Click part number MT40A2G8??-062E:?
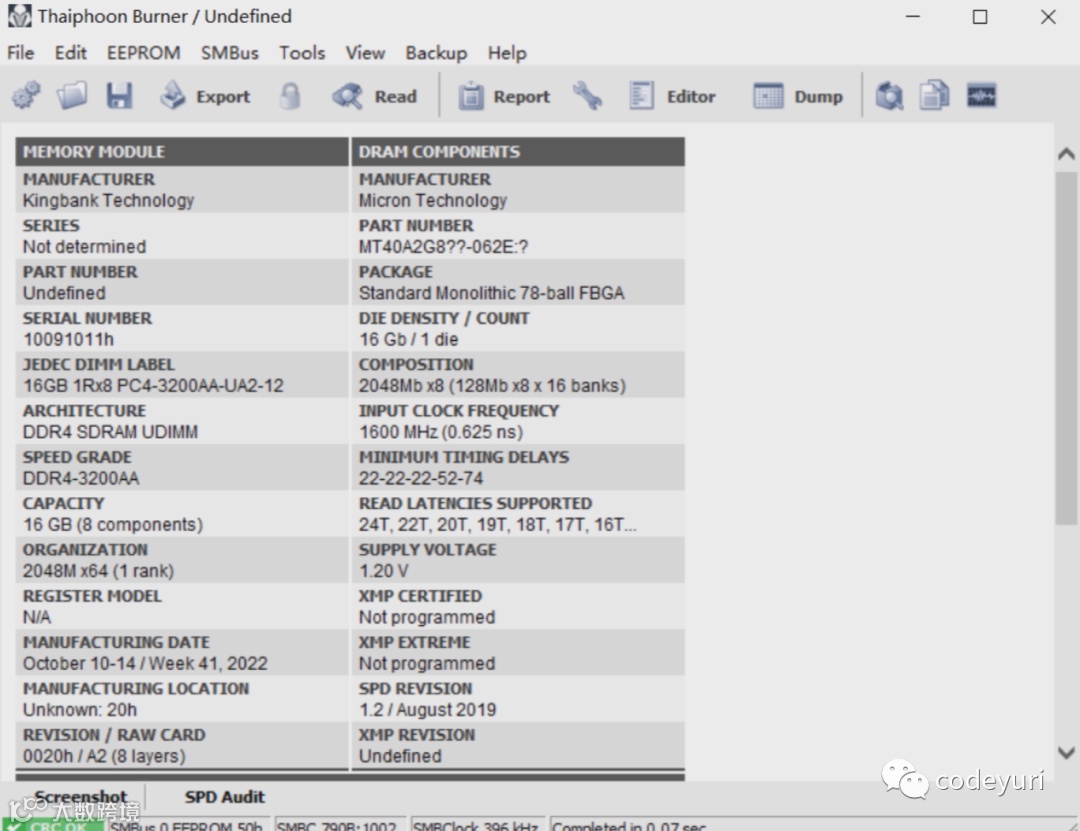 tap(443, 247)
